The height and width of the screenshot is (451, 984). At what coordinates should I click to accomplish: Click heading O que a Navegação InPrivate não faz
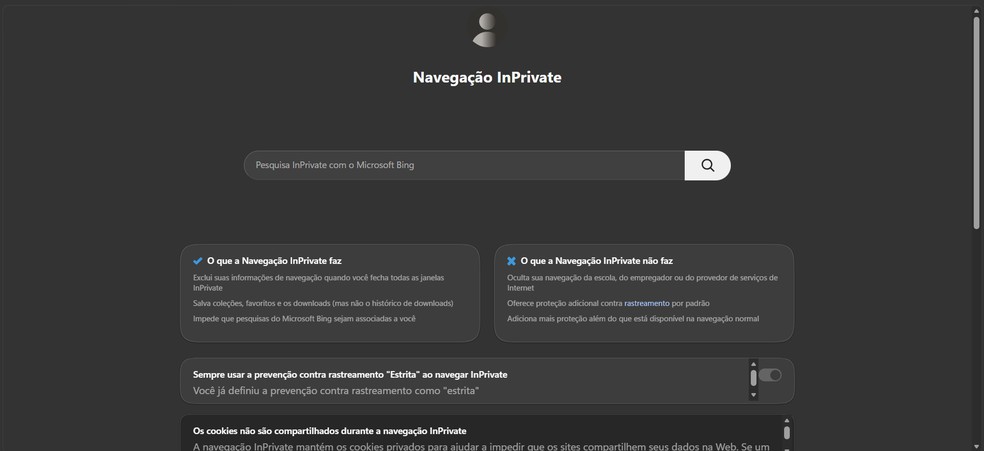pyautogui.click(x=597, y=261)
